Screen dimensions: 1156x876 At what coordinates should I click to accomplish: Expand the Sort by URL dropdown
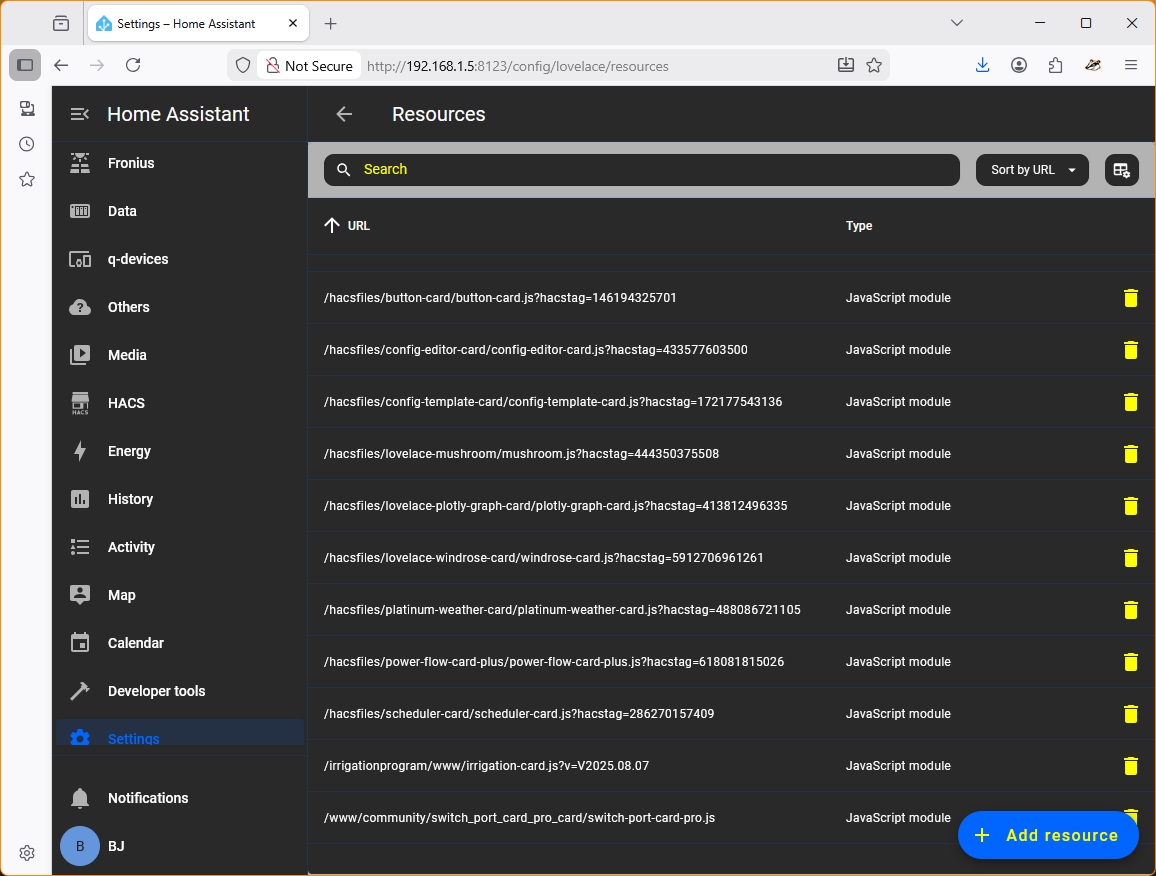[x=1032, y=170]
